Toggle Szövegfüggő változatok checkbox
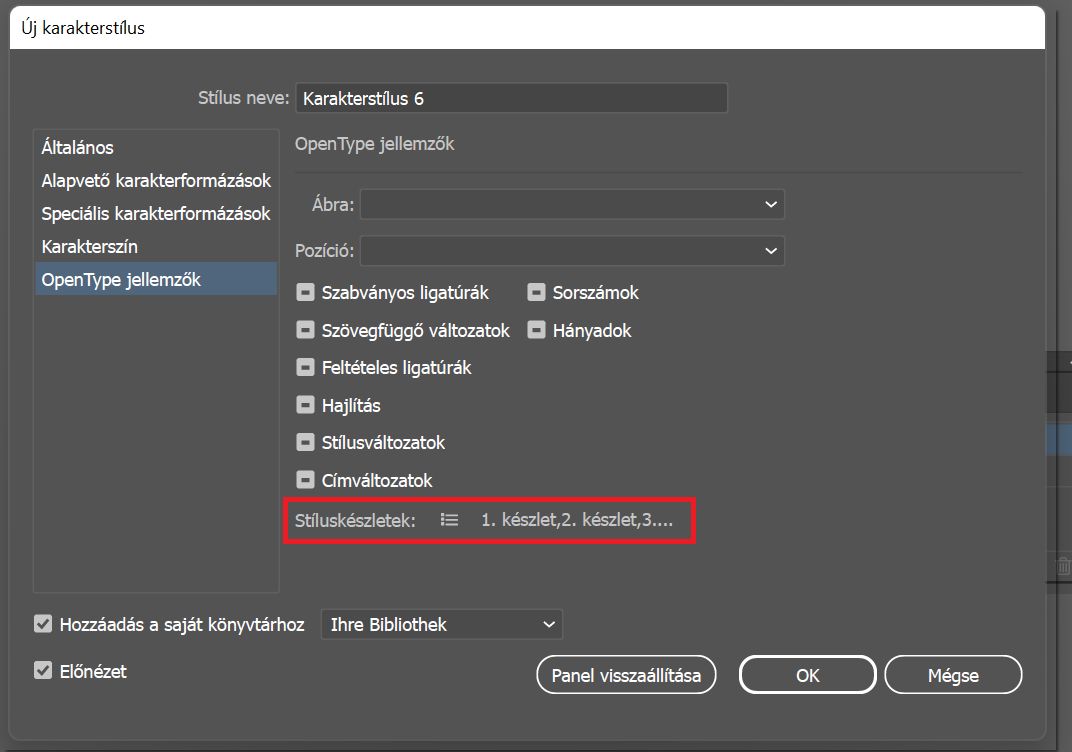Screen dimensions: 1072x752 (305, 330)
